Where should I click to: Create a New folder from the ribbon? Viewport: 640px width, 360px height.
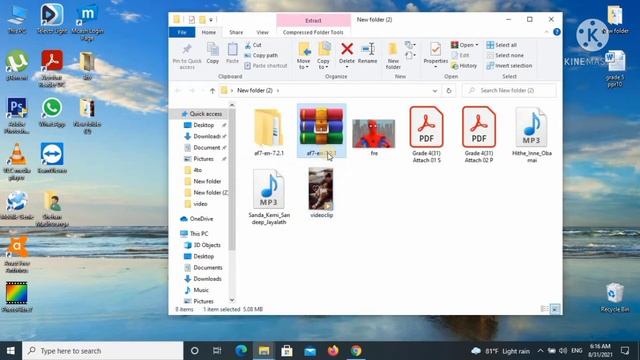click(x=393, y=56)
